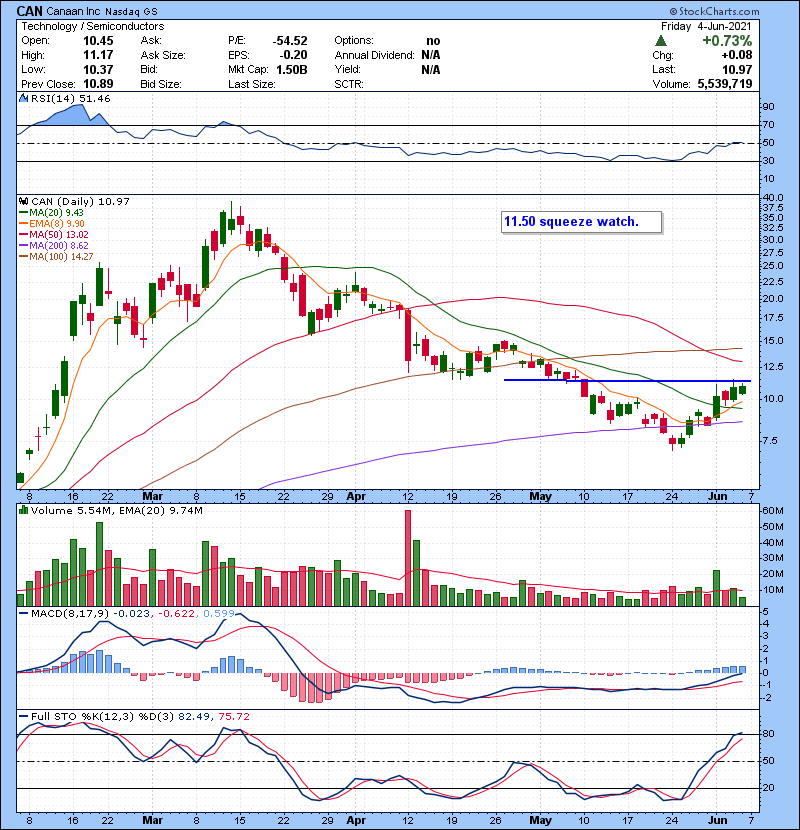Click the Mar label on price chart axis
The width and height of the screenshot is (800, 830).
coord(152,496)
